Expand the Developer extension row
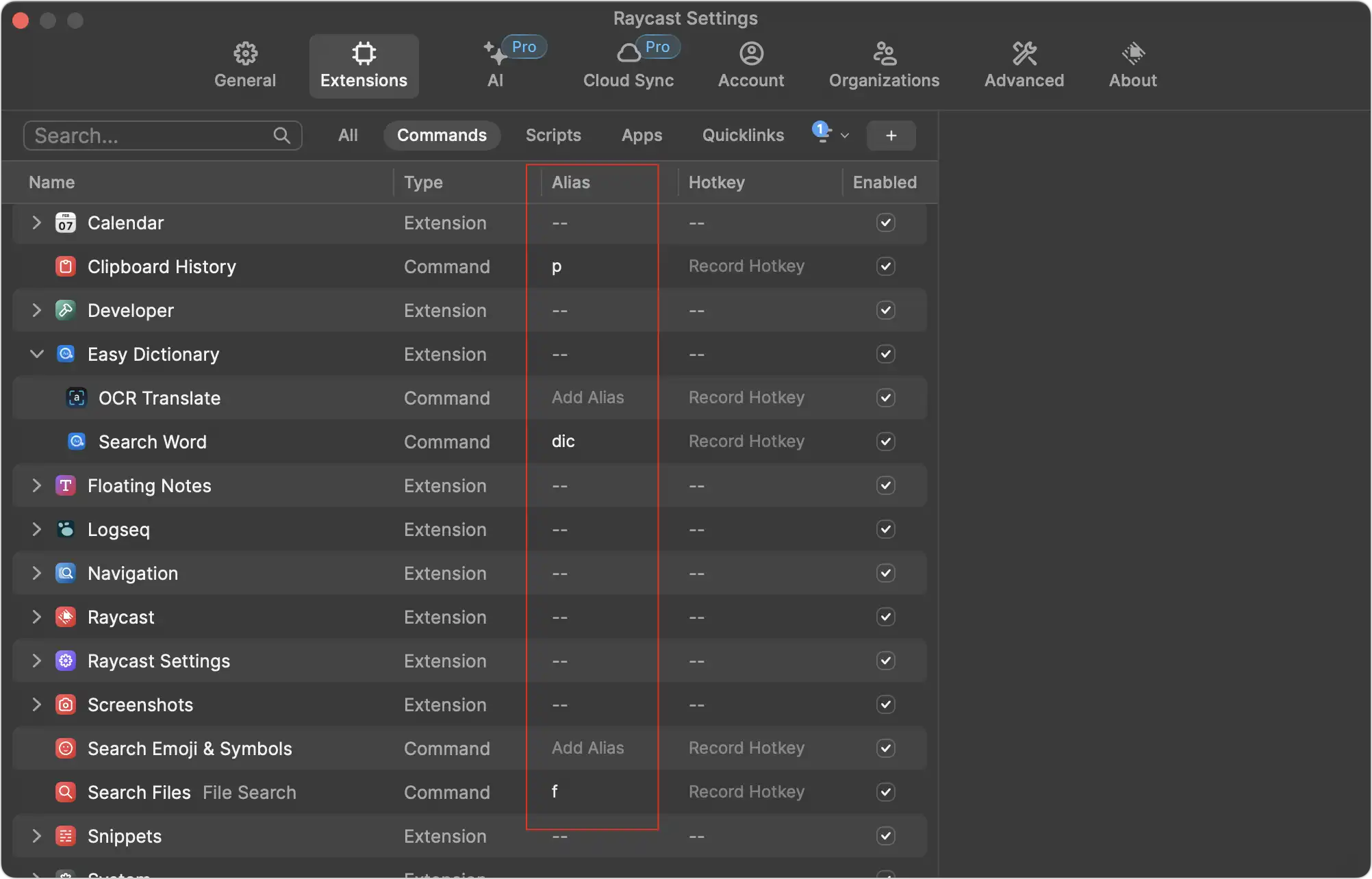Screen dimensions: 1372x879 tap(37, 310)
